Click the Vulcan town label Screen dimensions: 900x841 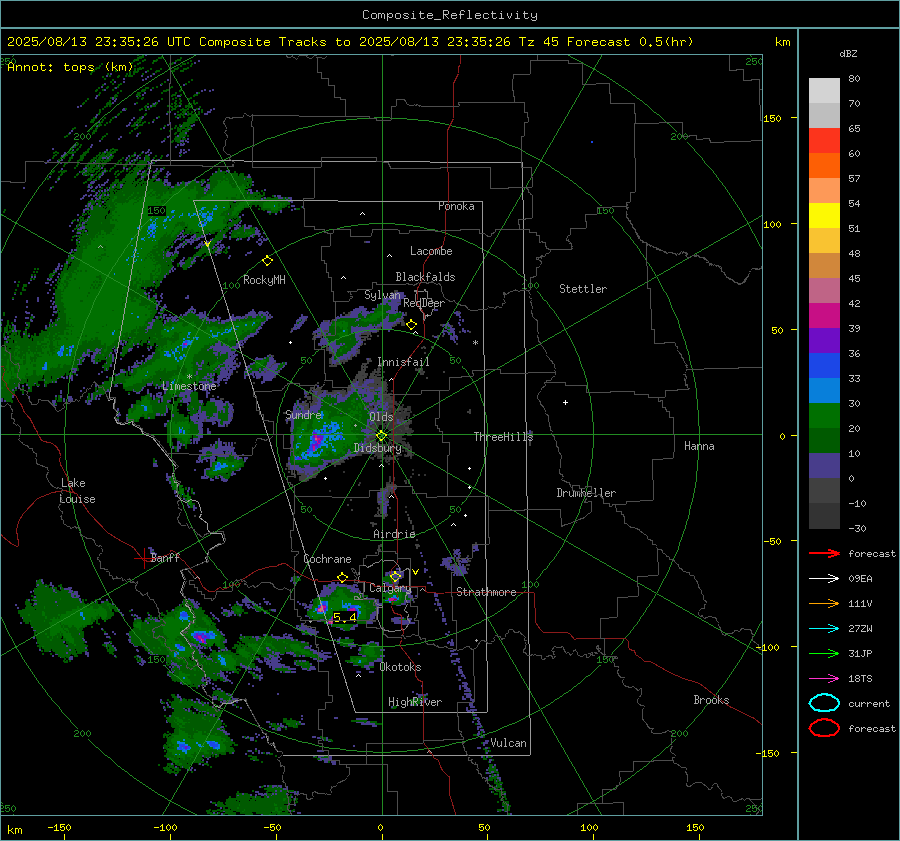(509, 743)
